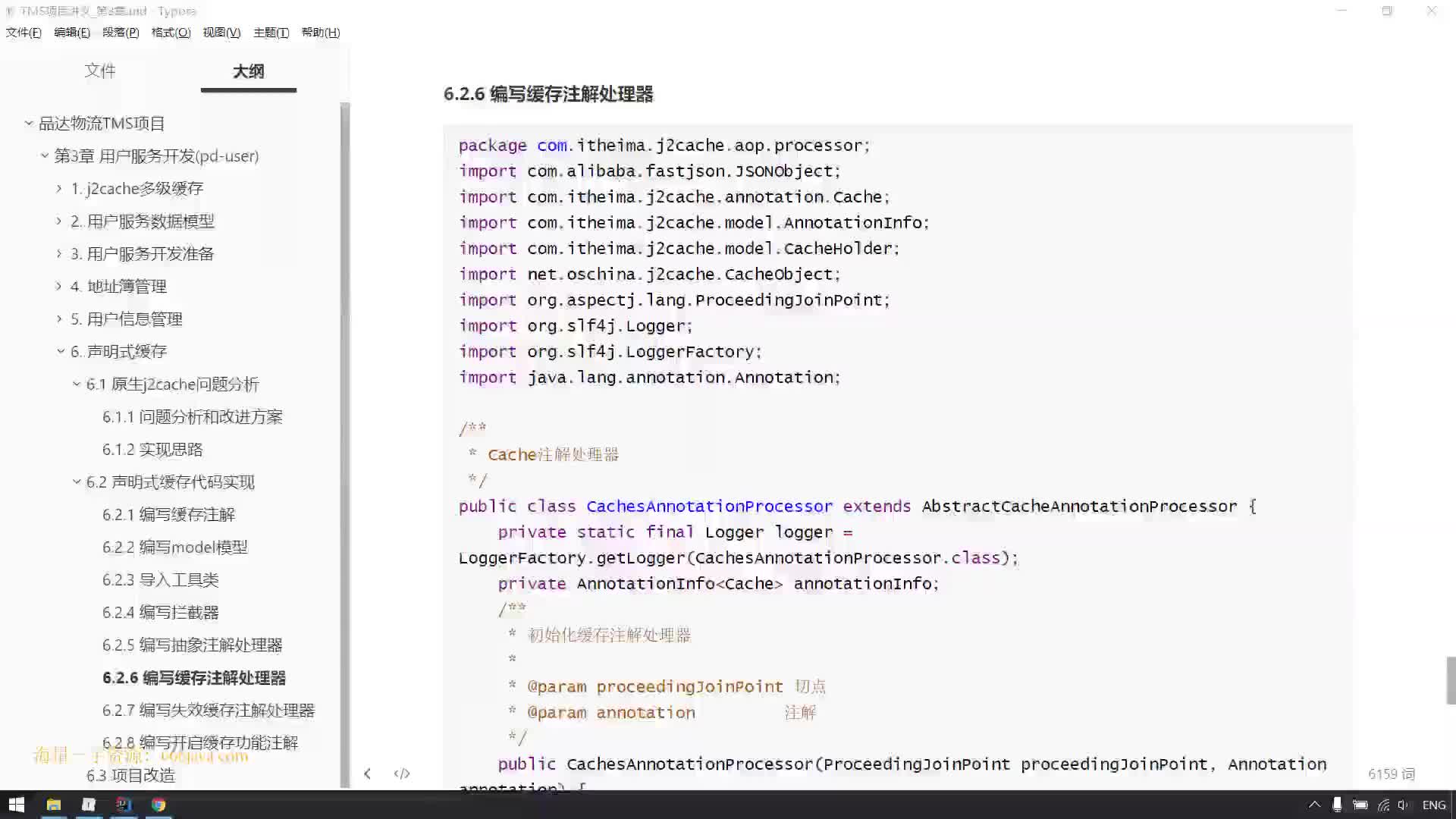Screen dimensions: 1456x819
Task: Collapse the sidebar with the back arrow
Action: 367,773
